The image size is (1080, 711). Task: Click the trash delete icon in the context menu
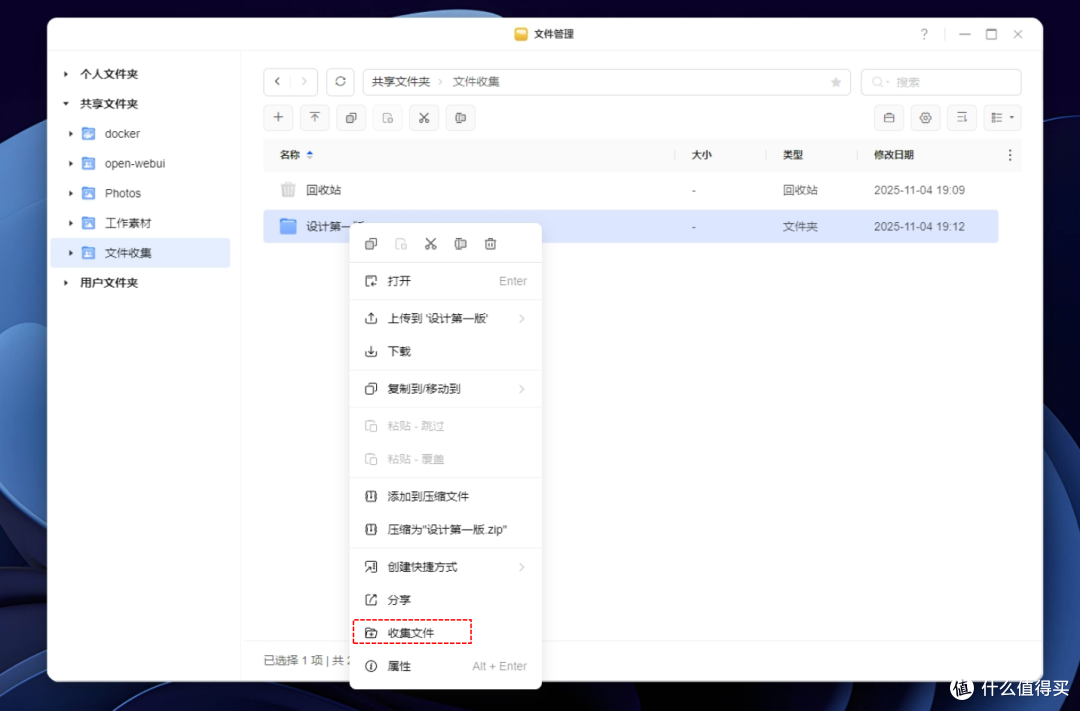click(x=490, y=244)
